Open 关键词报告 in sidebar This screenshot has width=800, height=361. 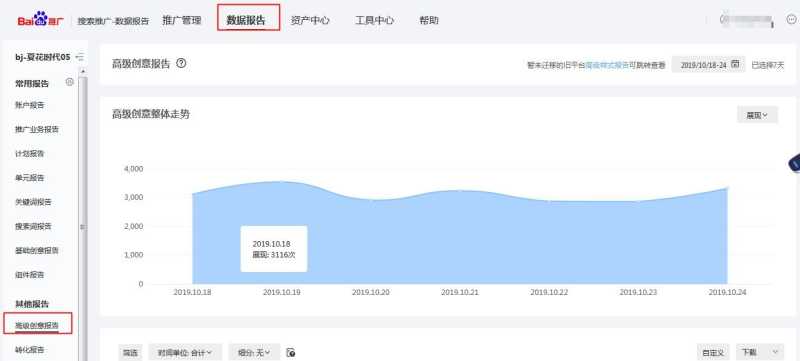[33, 202]
